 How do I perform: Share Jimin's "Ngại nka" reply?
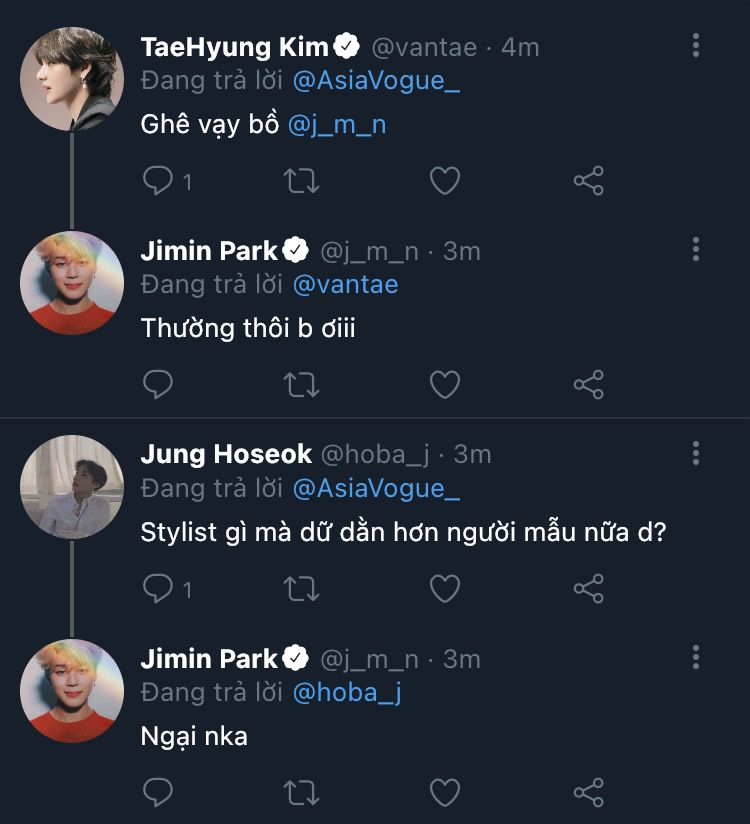pos(588,793)
